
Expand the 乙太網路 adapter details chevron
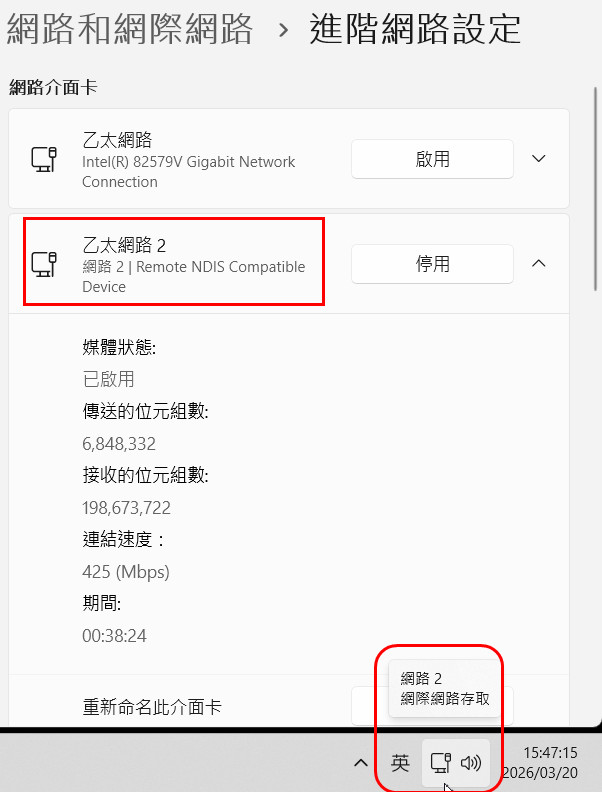tap(539, 158)
